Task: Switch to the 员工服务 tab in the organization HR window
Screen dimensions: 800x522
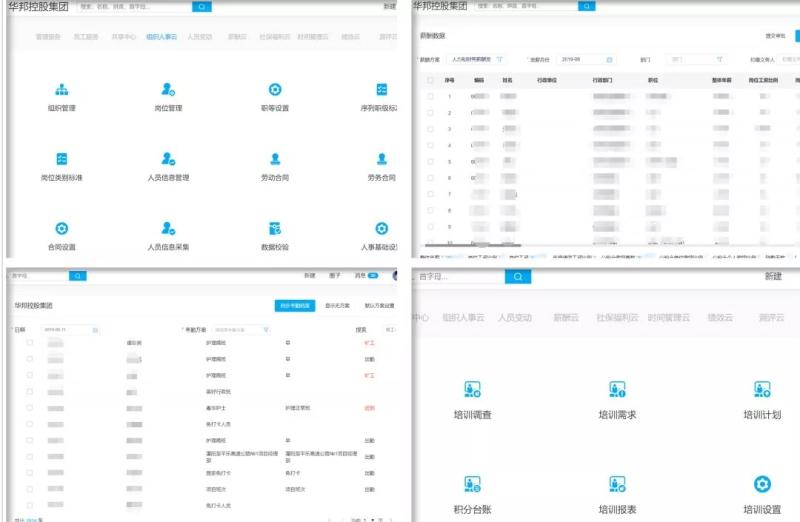Action: pos(86,37)
